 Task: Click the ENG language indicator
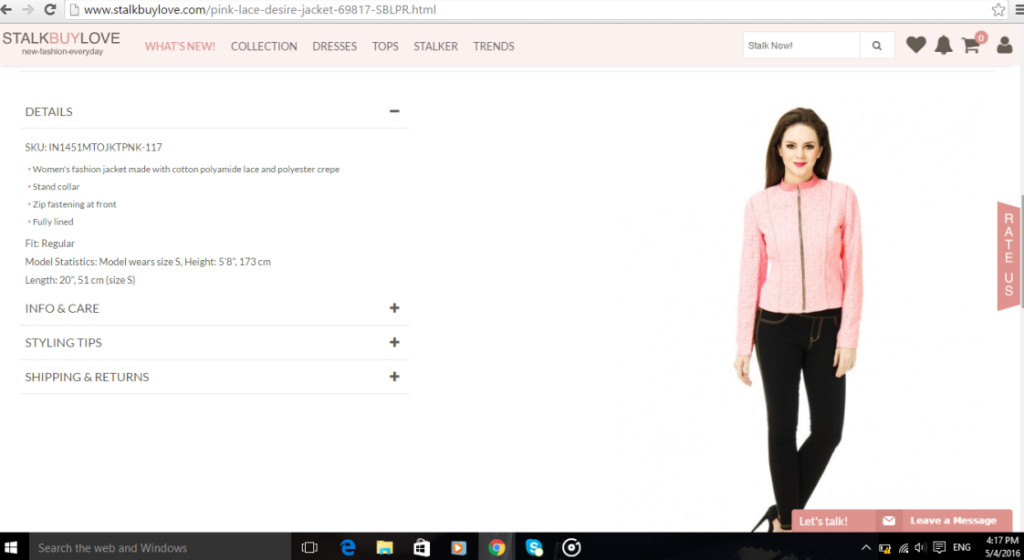coord(961,548)
